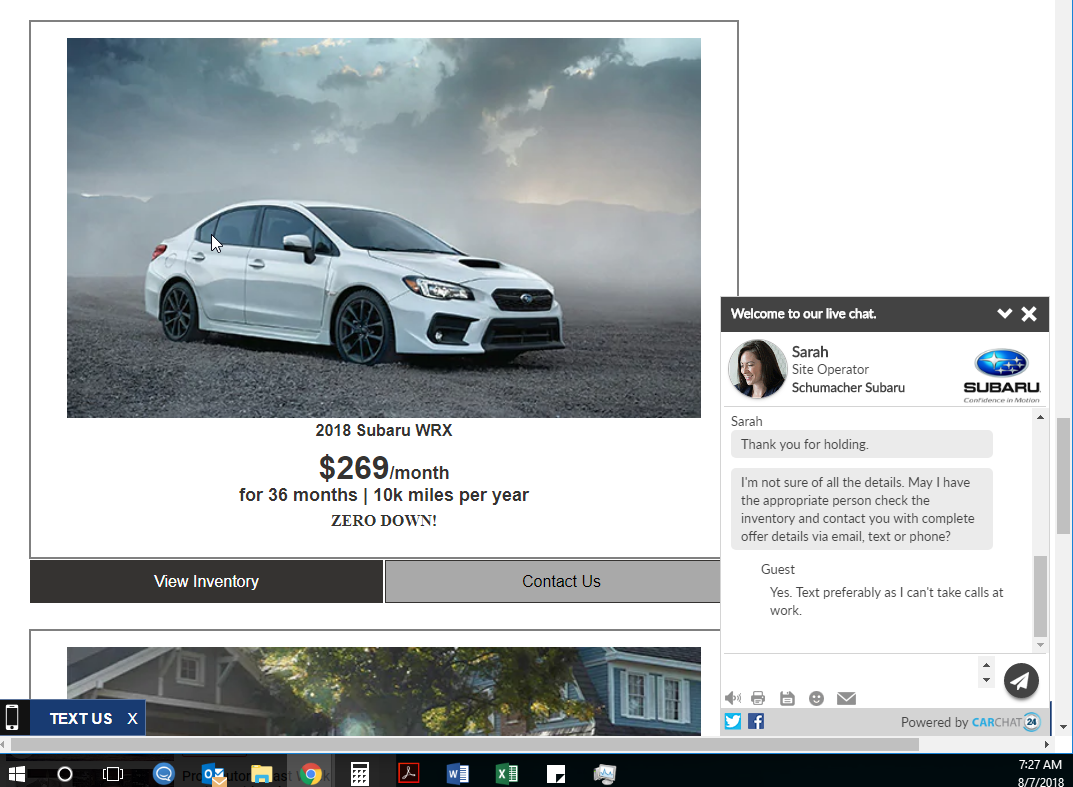Click Sarah's operator avatar photo

click(758, 369)
